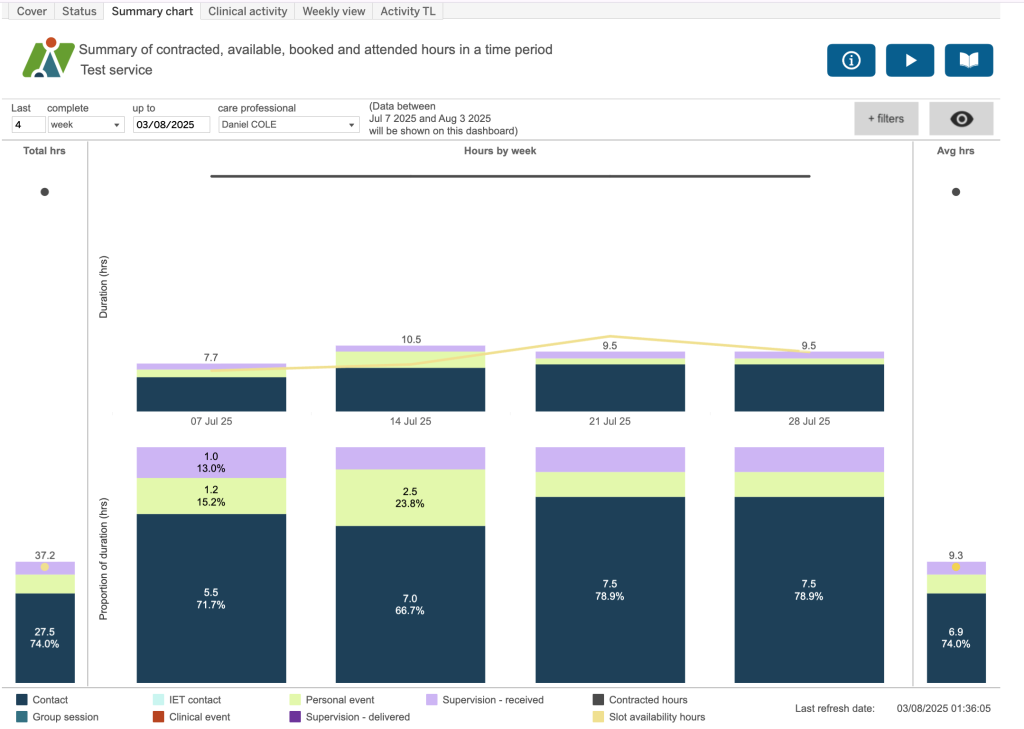Viewport: 1024px width, 729px height.
Task: Click the dot above Avg hrs bar
Action: tap(955, 192)
